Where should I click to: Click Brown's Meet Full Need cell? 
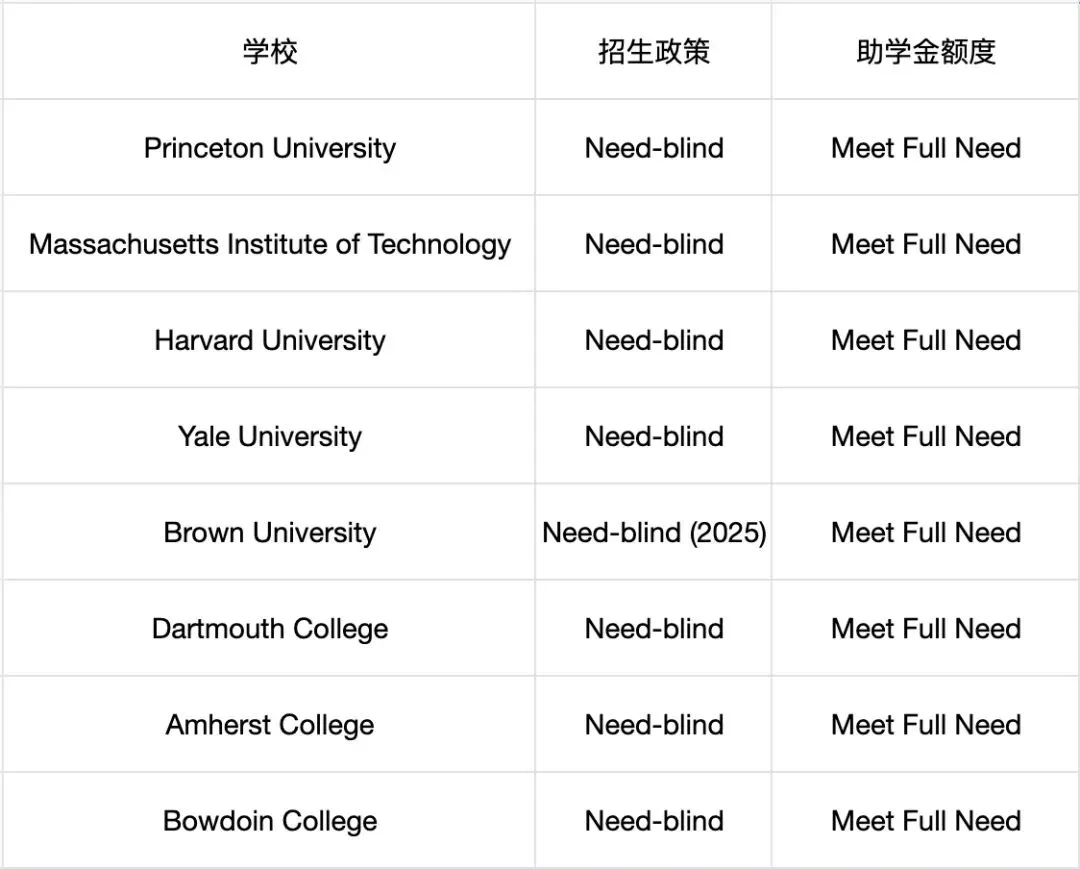[926, 532]
